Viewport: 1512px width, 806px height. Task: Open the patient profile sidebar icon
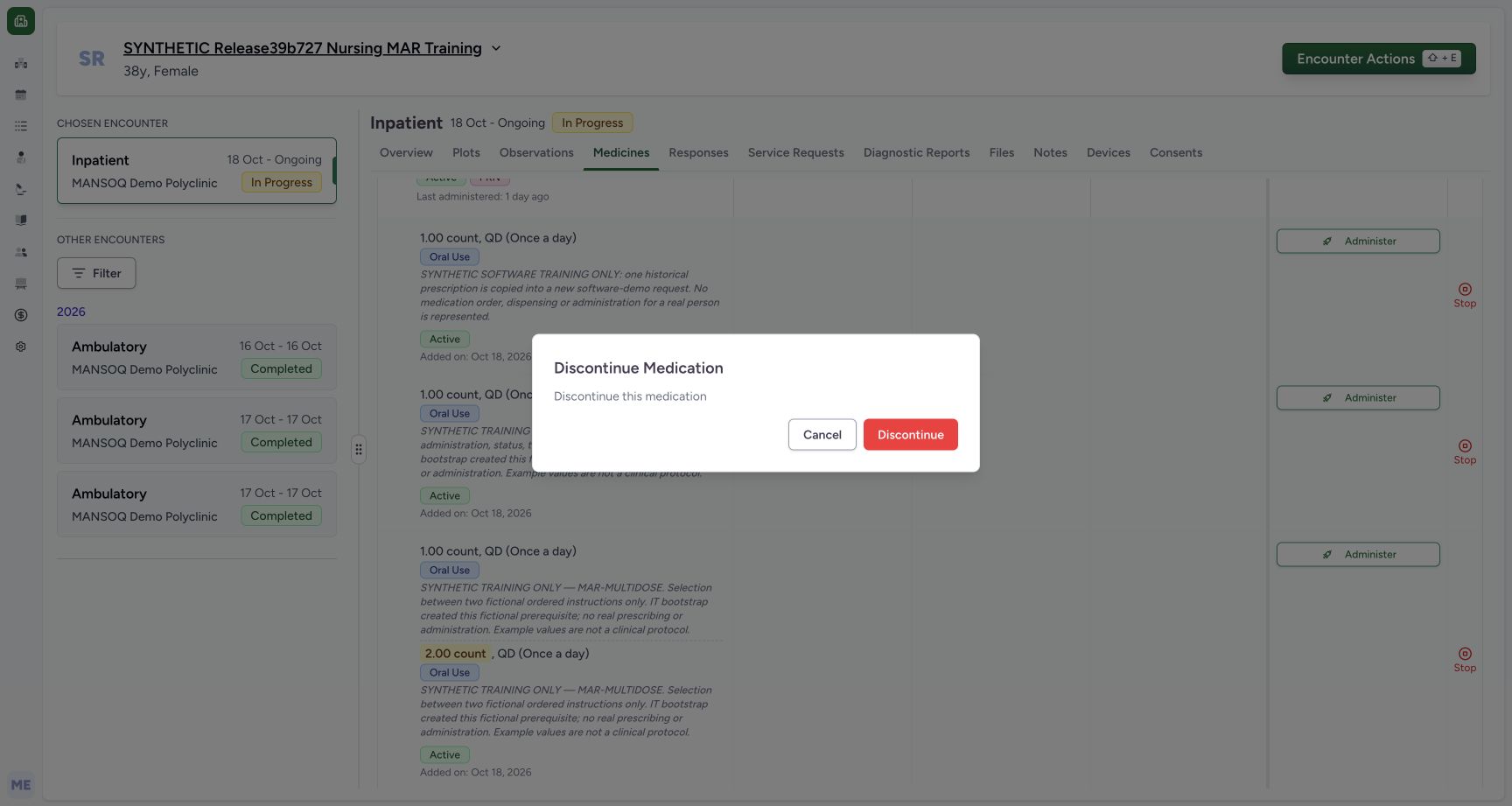tap(21, 158)
